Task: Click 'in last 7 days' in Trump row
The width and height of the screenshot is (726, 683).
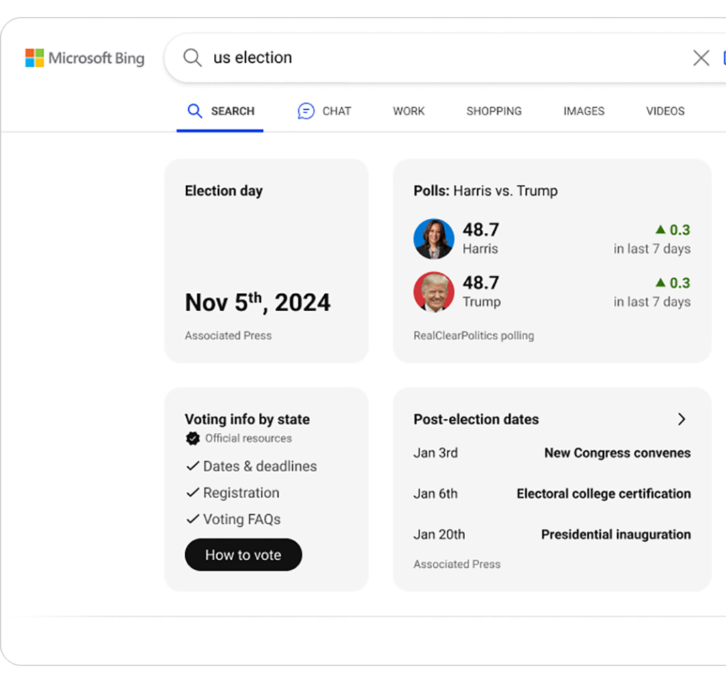Action: pyautogui.click(x=652, y=301)
